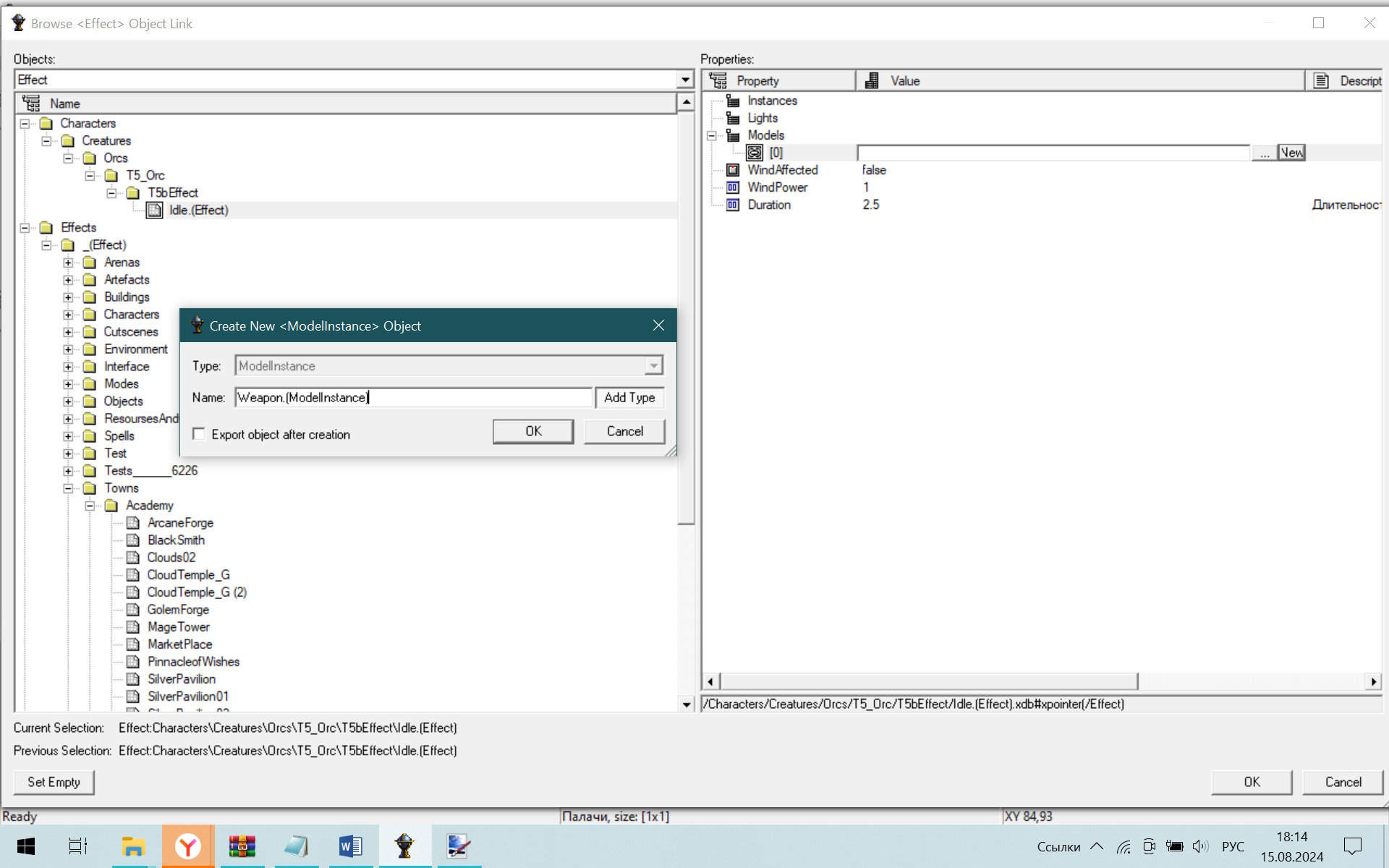
Task: Open the WinRAR taskbar icon
Action: (242, 846)
